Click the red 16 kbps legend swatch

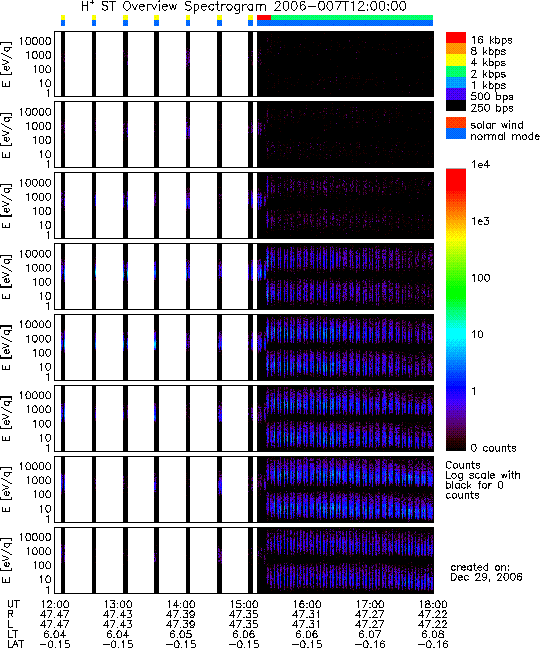[456, 38]
